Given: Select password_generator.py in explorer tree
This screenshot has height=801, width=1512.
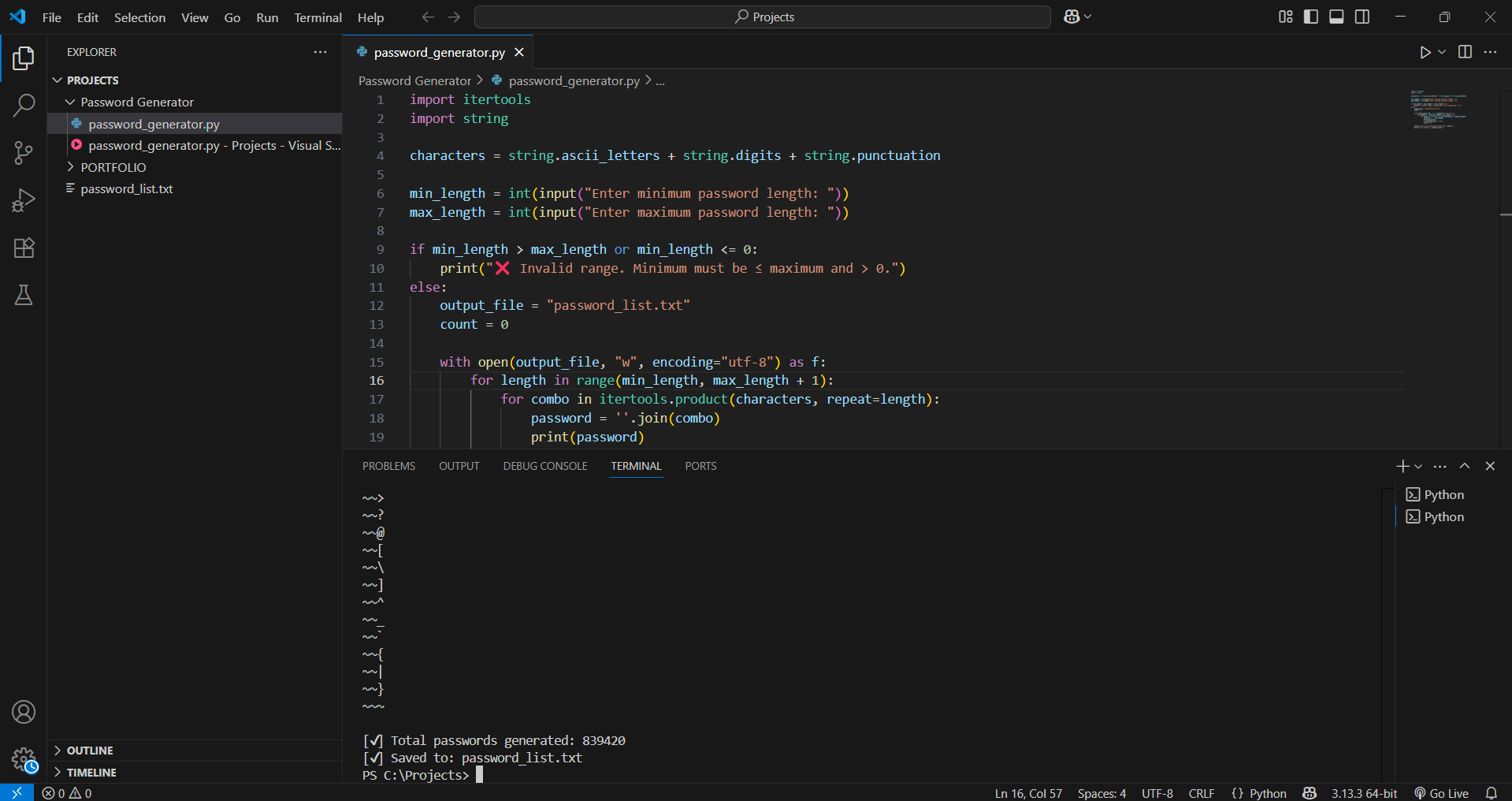Looking at the screenshot, I should (195, 124).
